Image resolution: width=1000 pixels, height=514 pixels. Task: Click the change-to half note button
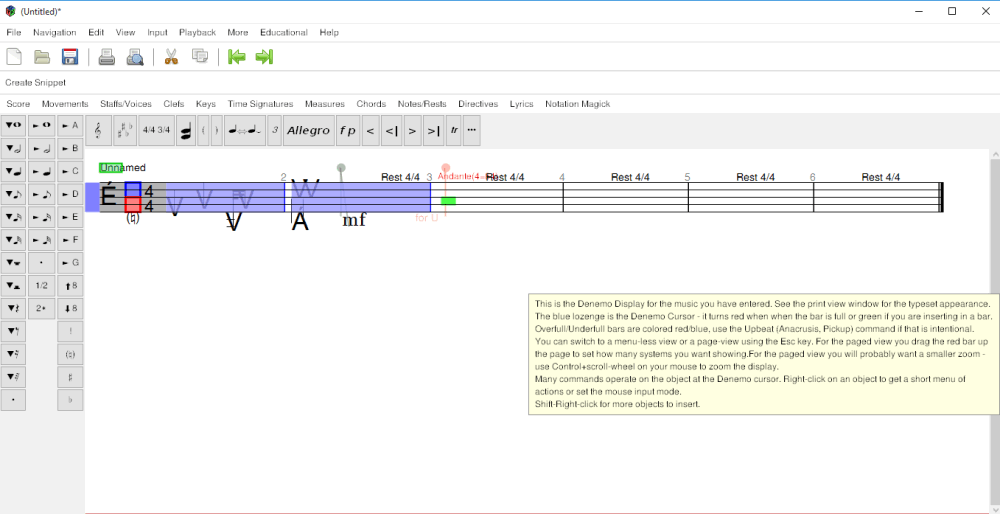(13, 149)
